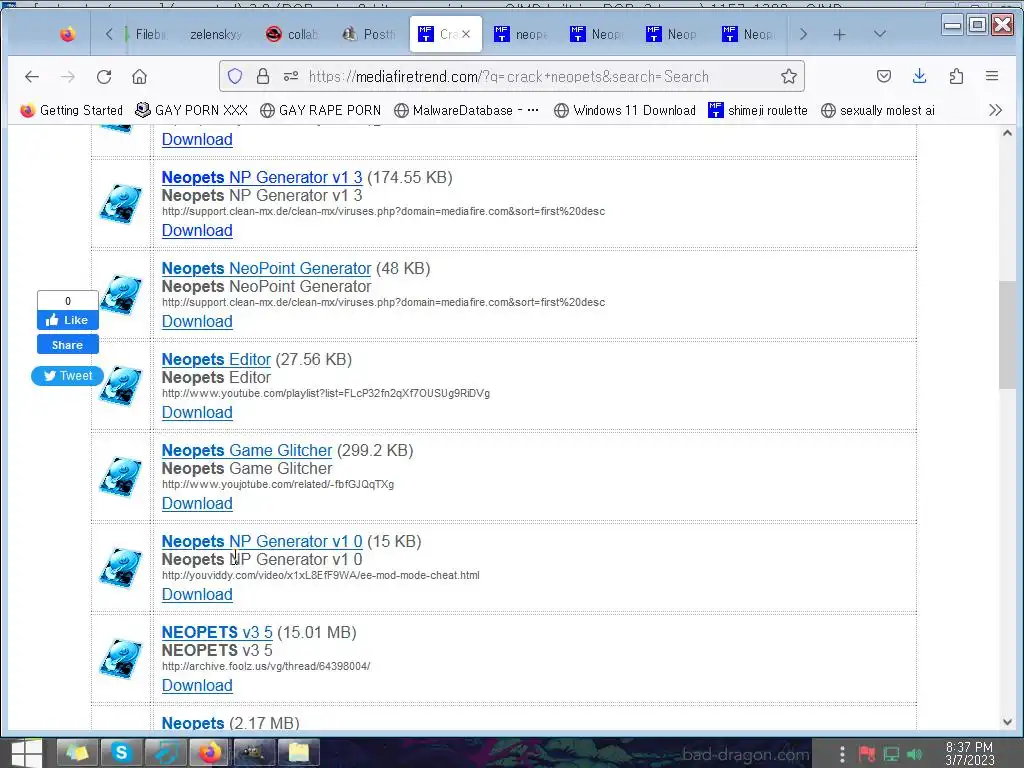Download Neopets NP Generator v1 3
Viewport: 1024px width, 768px height.
click(197, 231)
